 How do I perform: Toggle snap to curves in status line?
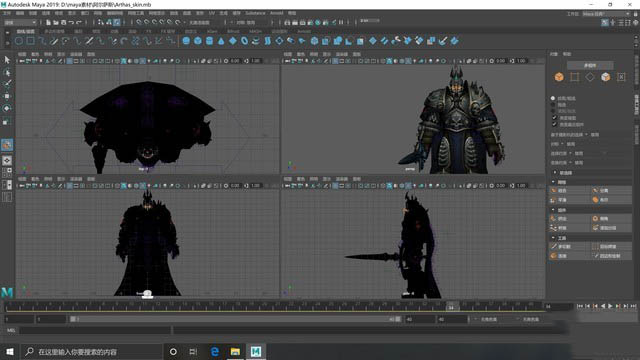click(147, 22)
